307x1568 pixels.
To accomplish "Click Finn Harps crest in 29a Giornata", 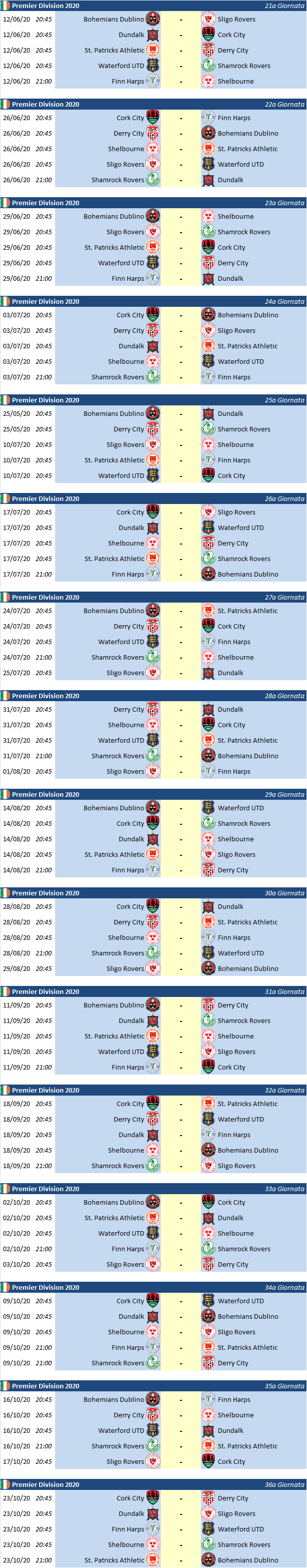I will point(153,870).
